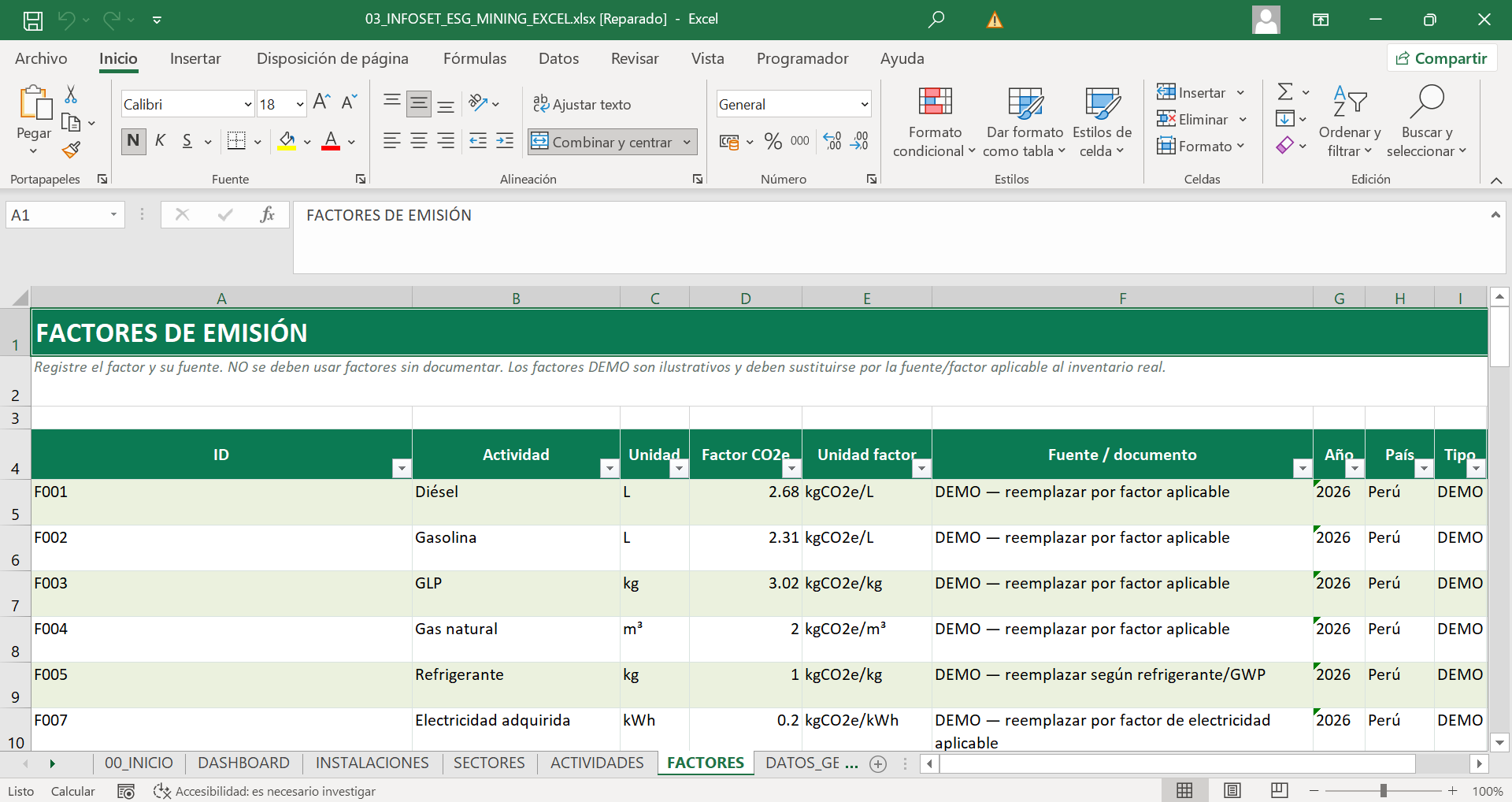1512x802 pixels.
Task: Click the Clear eraser icon in Edición
Action: tap(1285, 146)
